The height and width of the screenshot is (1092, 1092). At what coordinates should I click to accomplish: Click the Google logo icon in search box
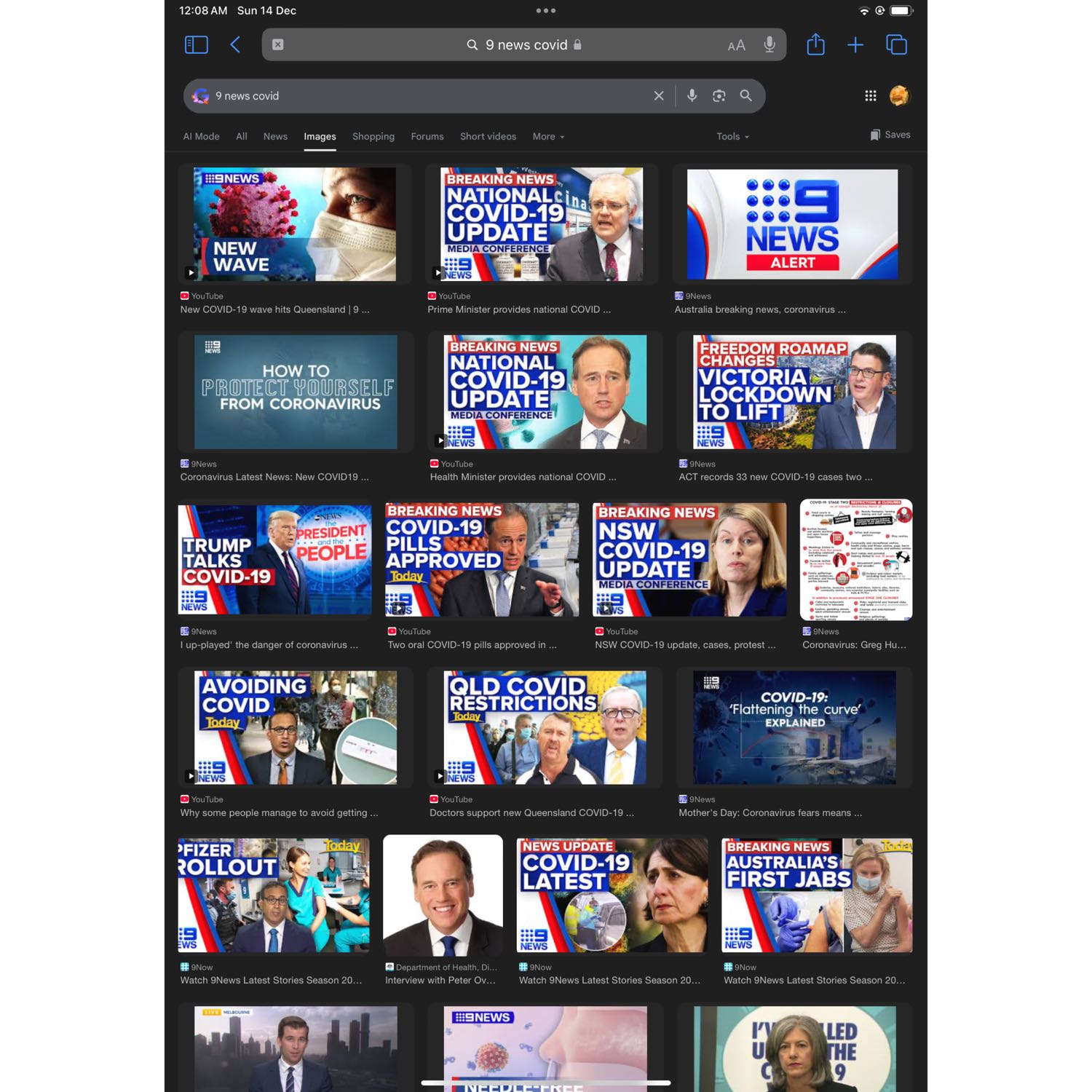(200, 96)
